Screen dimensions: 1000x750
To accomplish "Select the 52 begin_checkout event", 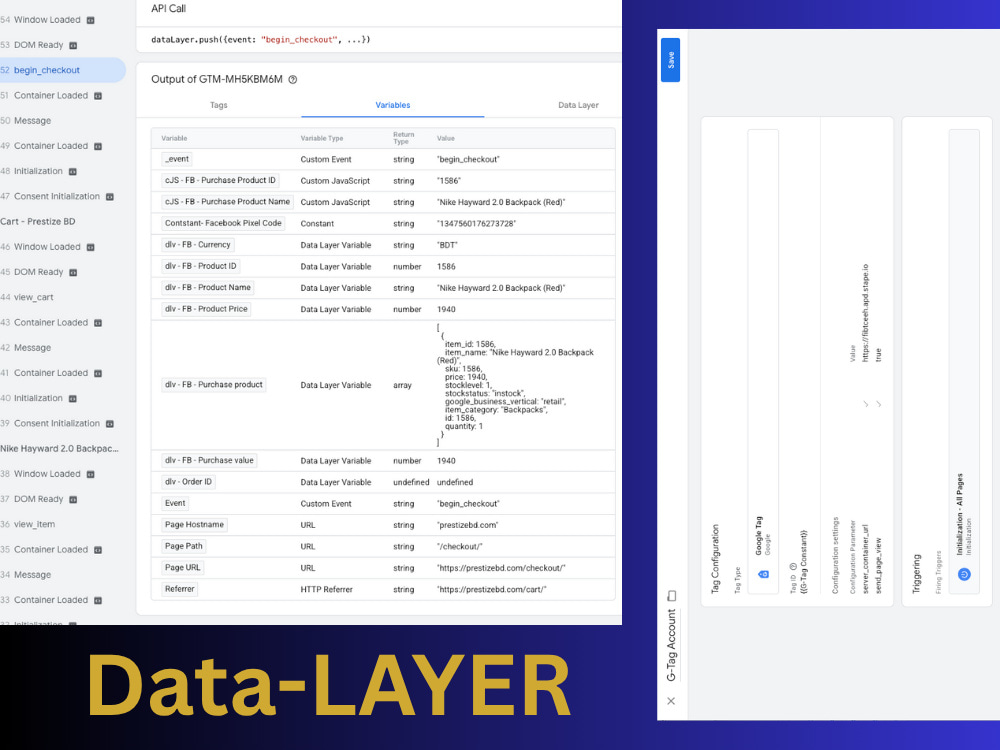I will point(62,70).
